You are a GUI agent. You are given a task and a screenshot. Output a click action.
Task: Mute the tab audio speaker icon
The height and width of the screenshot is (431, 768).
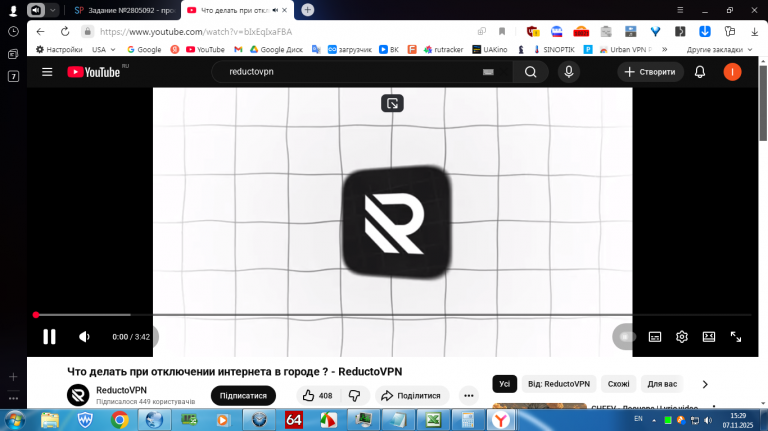275,10
